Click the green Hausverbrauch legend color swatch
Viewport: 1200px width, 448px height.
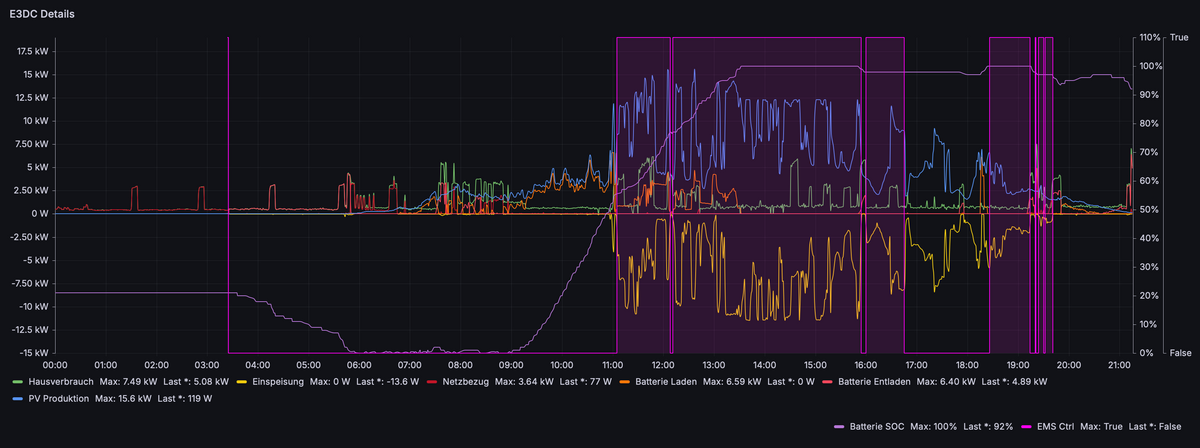point(17,382)
